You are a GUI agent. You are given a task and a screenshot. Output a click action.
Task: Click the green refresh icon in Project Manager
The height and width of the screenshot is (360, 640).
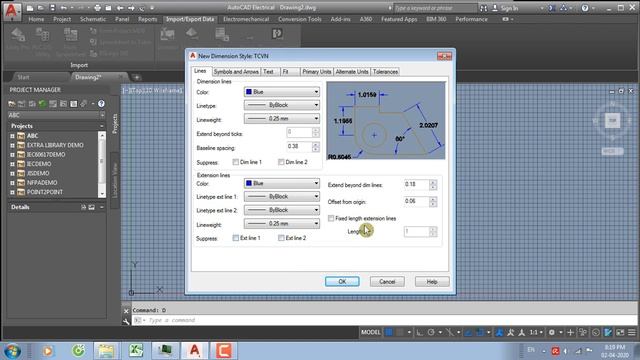(x=42, y=104)
